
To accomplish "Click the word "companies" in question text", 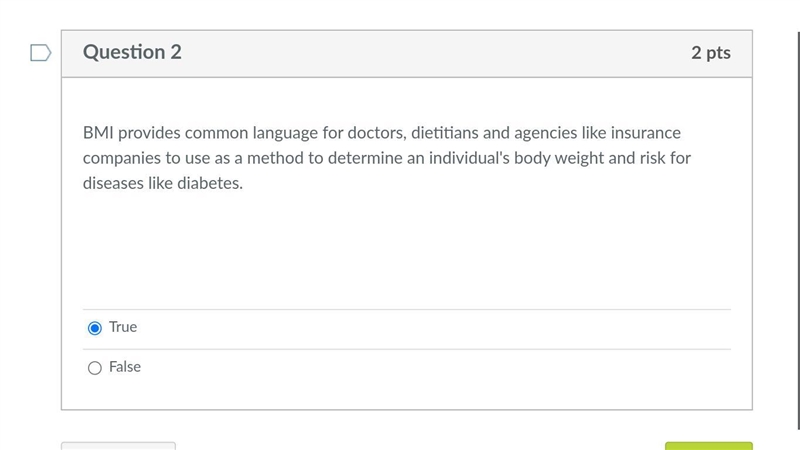I will tap(122, 159).
